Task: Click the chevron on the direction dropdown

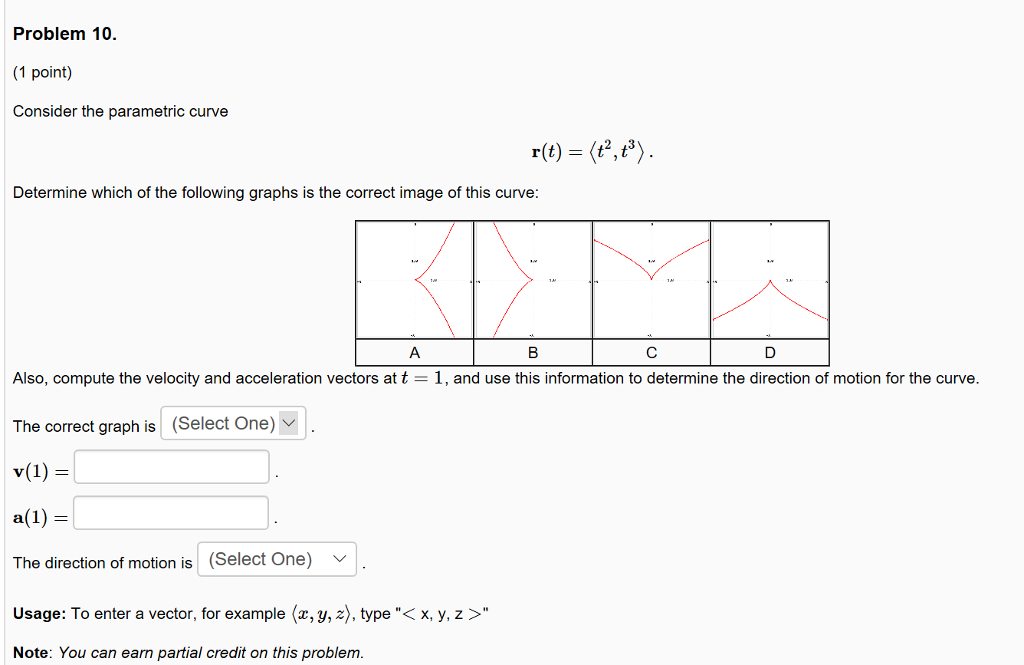Action: point(340,558)
